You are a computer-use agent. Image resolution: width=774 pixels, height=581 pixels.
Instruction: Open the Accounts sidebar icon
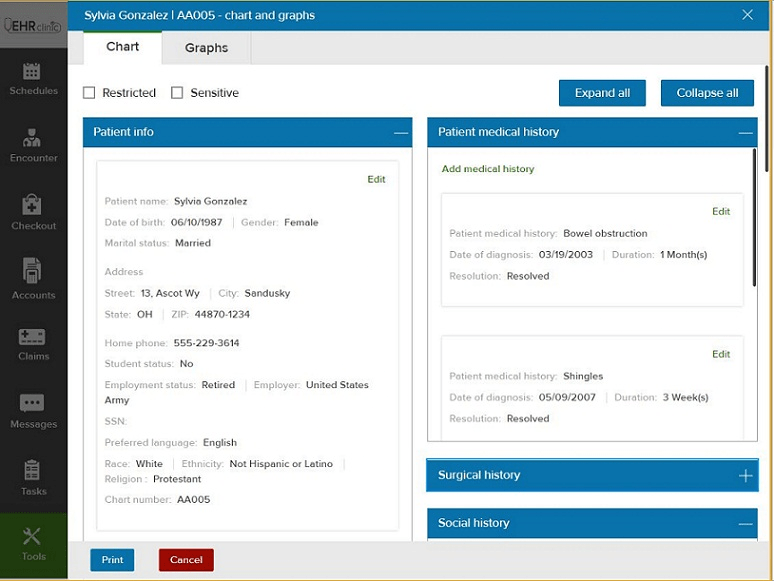point(32,272)
